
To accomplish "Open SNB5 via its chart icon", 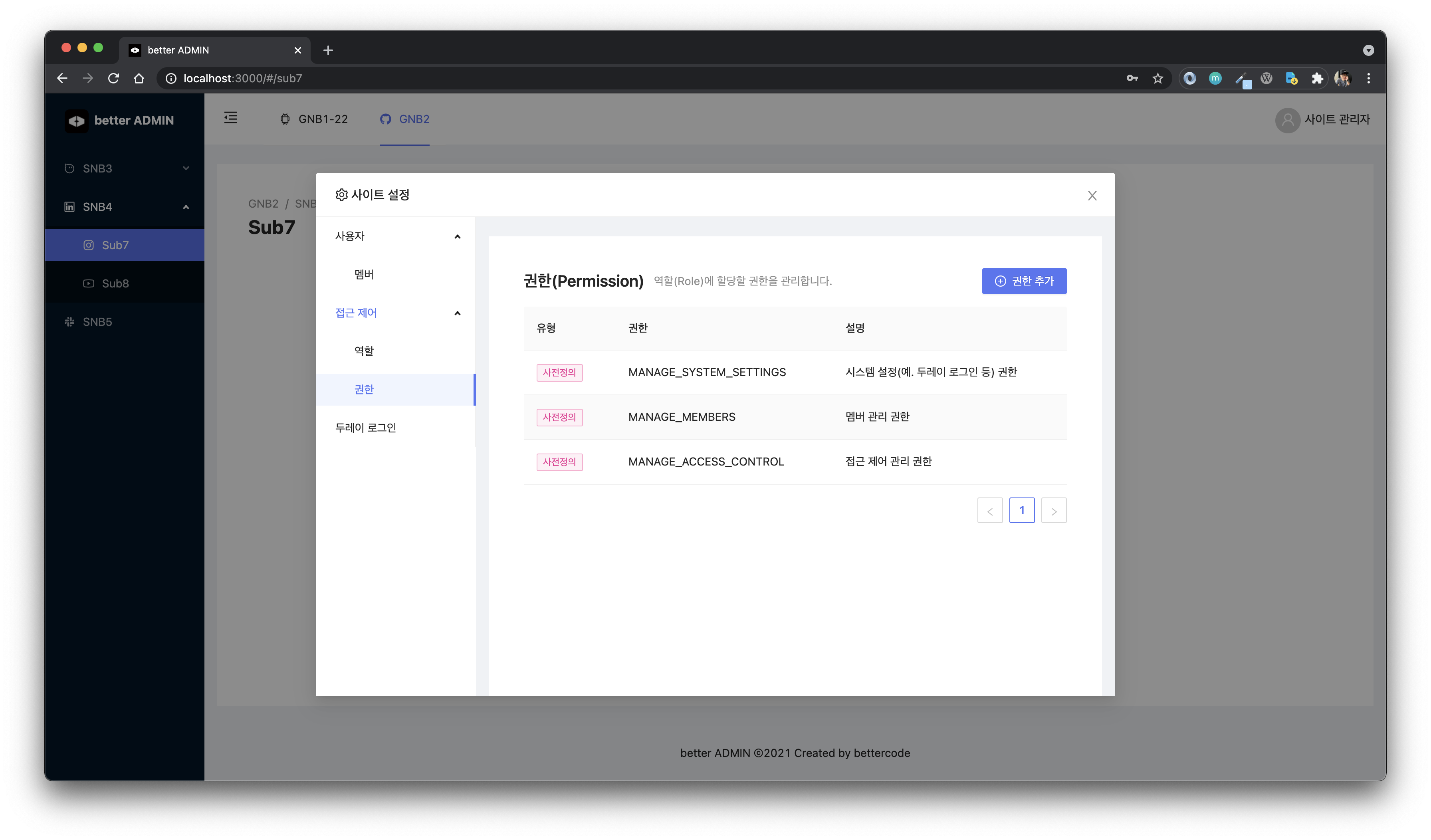I will click(69, 321).
